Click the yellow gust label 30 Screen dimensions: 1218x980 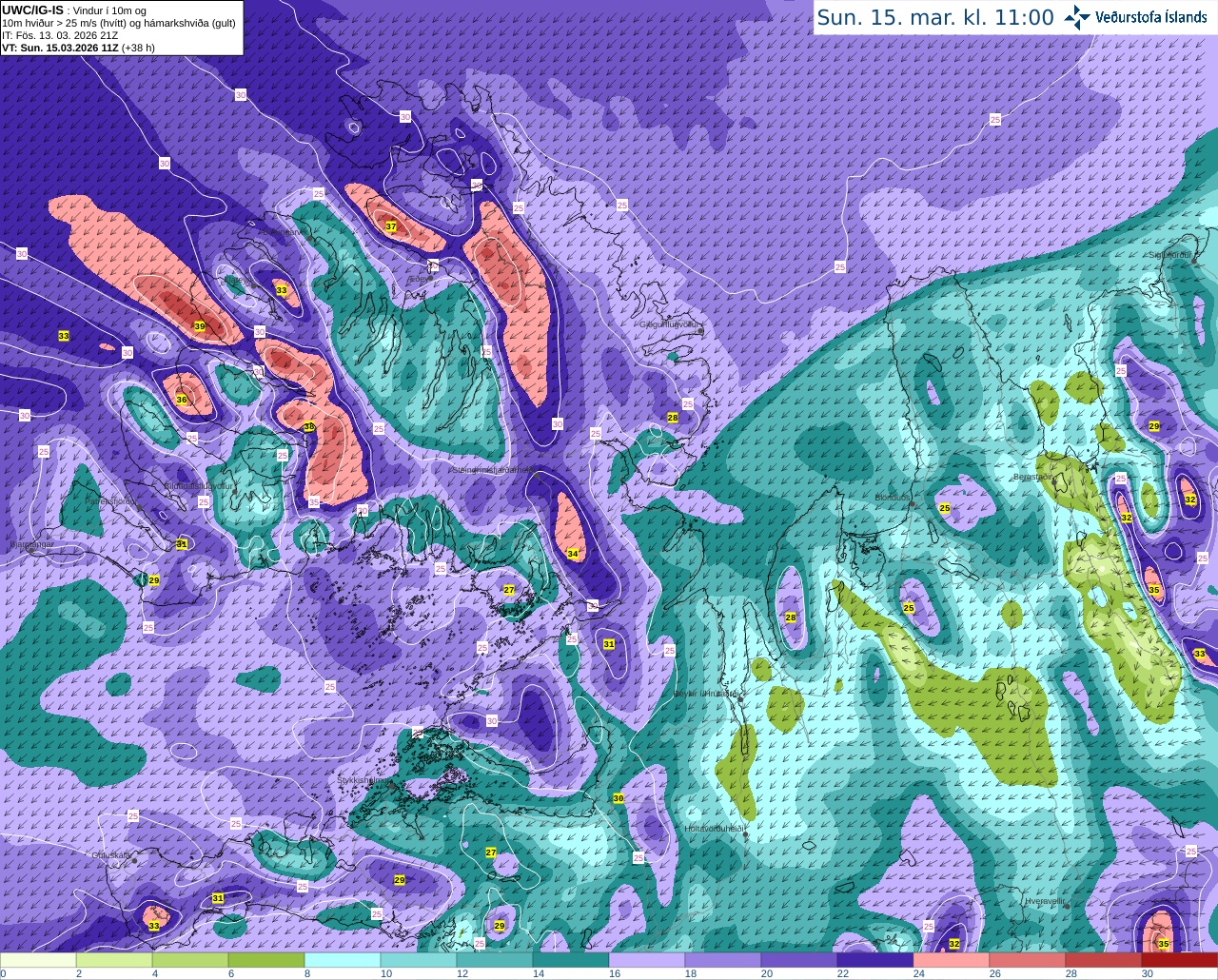pos(618,798)
